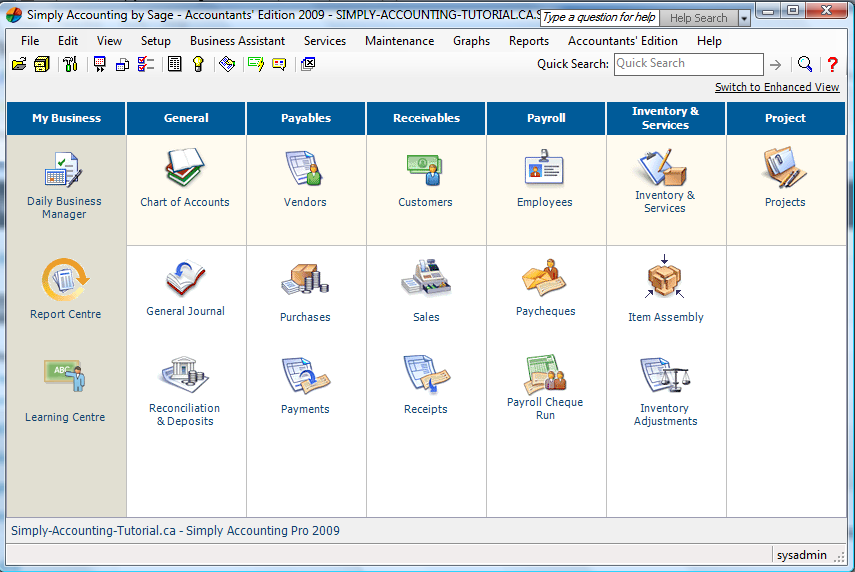Open the Vendors ledger icon
The width and height of the screenshot is (855, 572).
[305, 179]
